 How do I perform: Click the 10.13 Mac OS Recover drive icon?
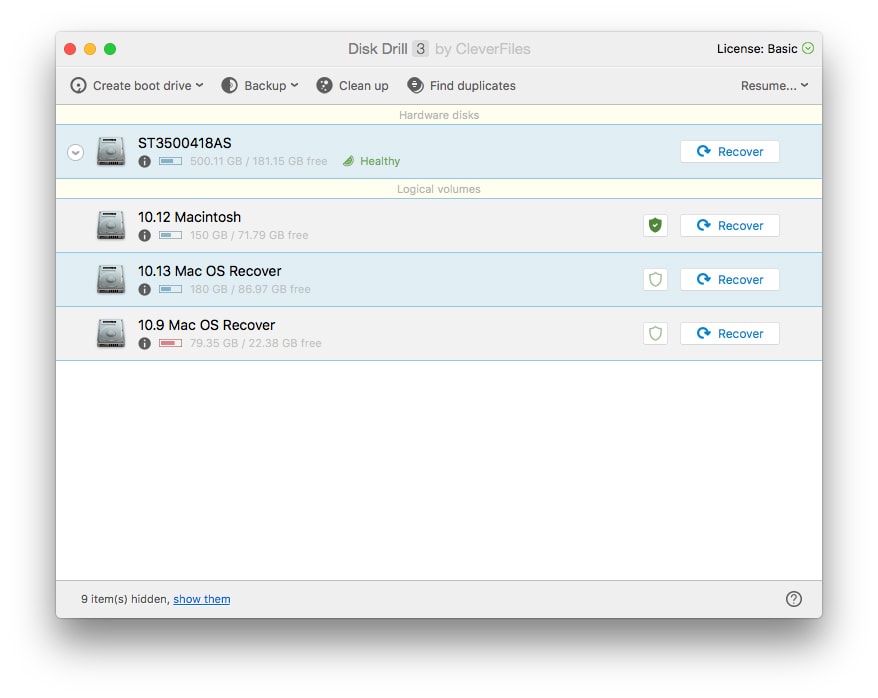[x=111, y=279]
